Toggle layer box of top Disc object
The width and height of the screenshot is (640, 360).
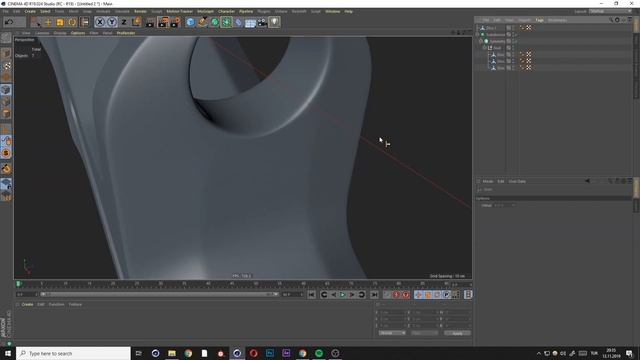point(509,28)
